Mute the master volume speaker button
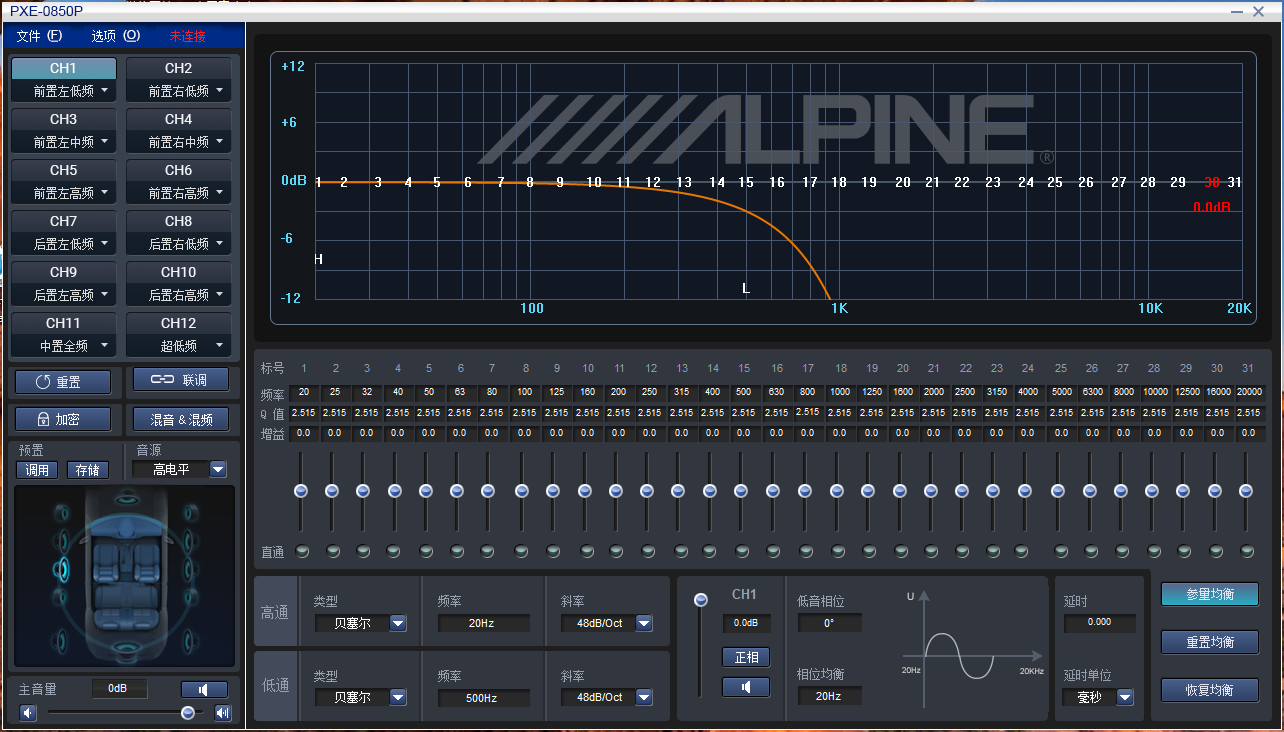The width and height of the screenshot is (1284, 732). click(204, 689)
